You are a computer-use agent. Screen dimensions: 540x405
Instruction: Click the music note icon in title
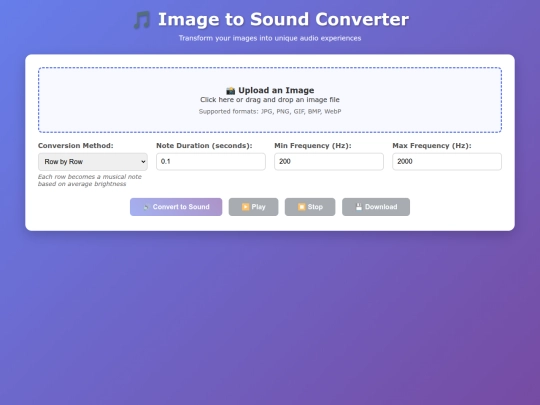142,20
